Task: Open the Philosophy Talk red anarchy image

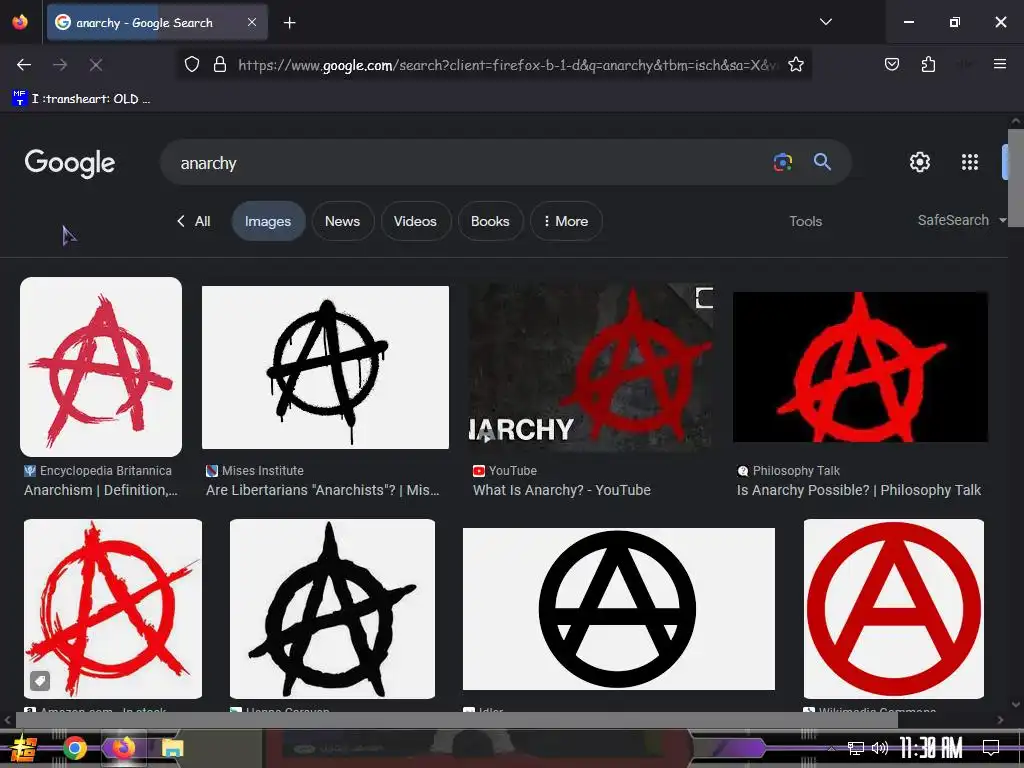Action: coord(860,367)
